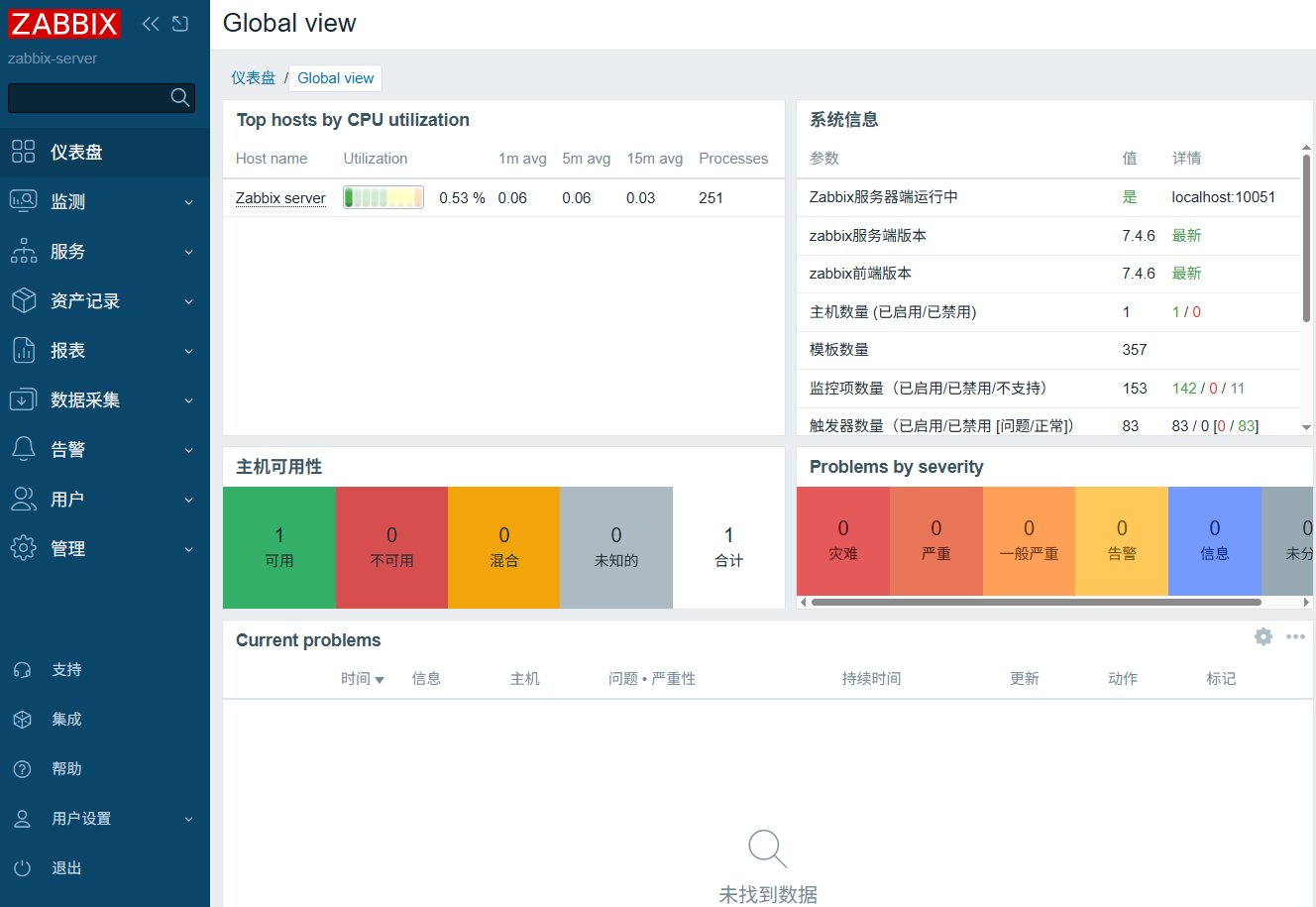Open the 监测 sidebar menu item
The height and width of the screenshot is (907, 1316).
click(105, 201)
